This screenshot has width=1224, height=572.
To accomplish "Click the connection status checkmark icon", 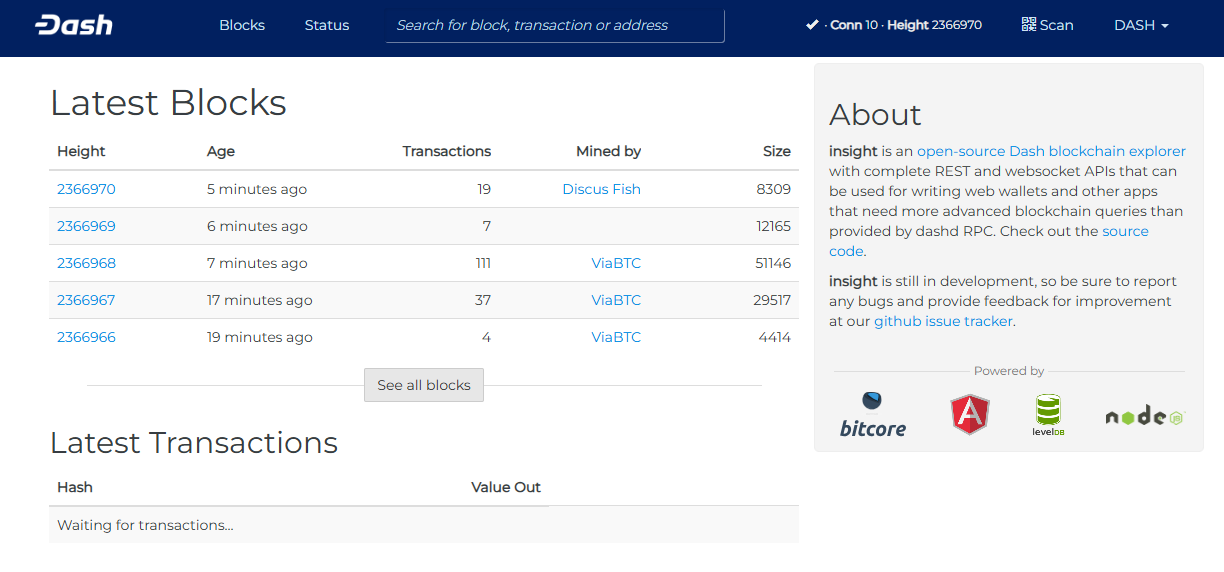I will (812, 25).
